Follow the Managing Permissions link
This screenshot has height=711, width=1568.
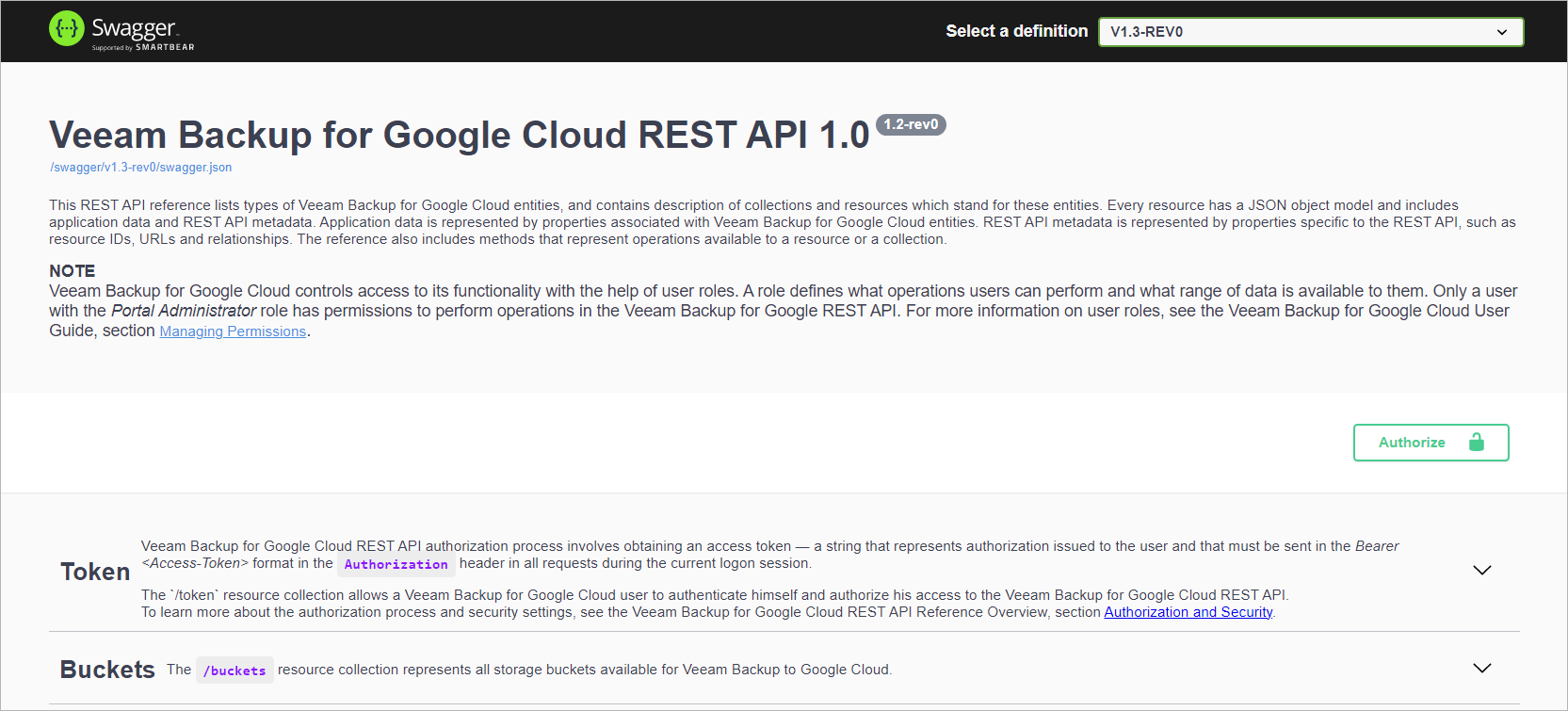[x=233, y=331]
